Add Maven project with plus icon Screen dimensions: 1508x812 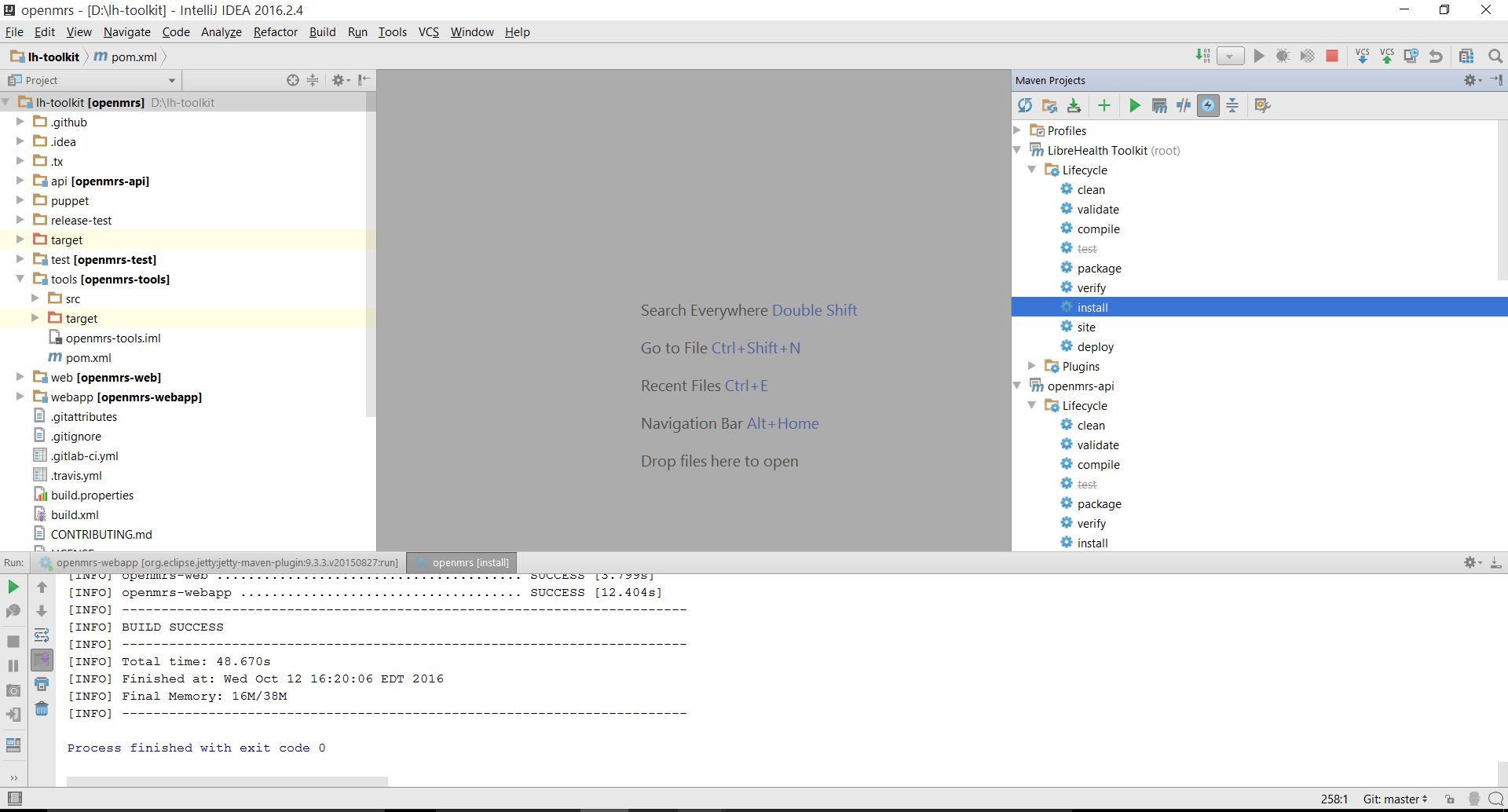point(1104,105)
